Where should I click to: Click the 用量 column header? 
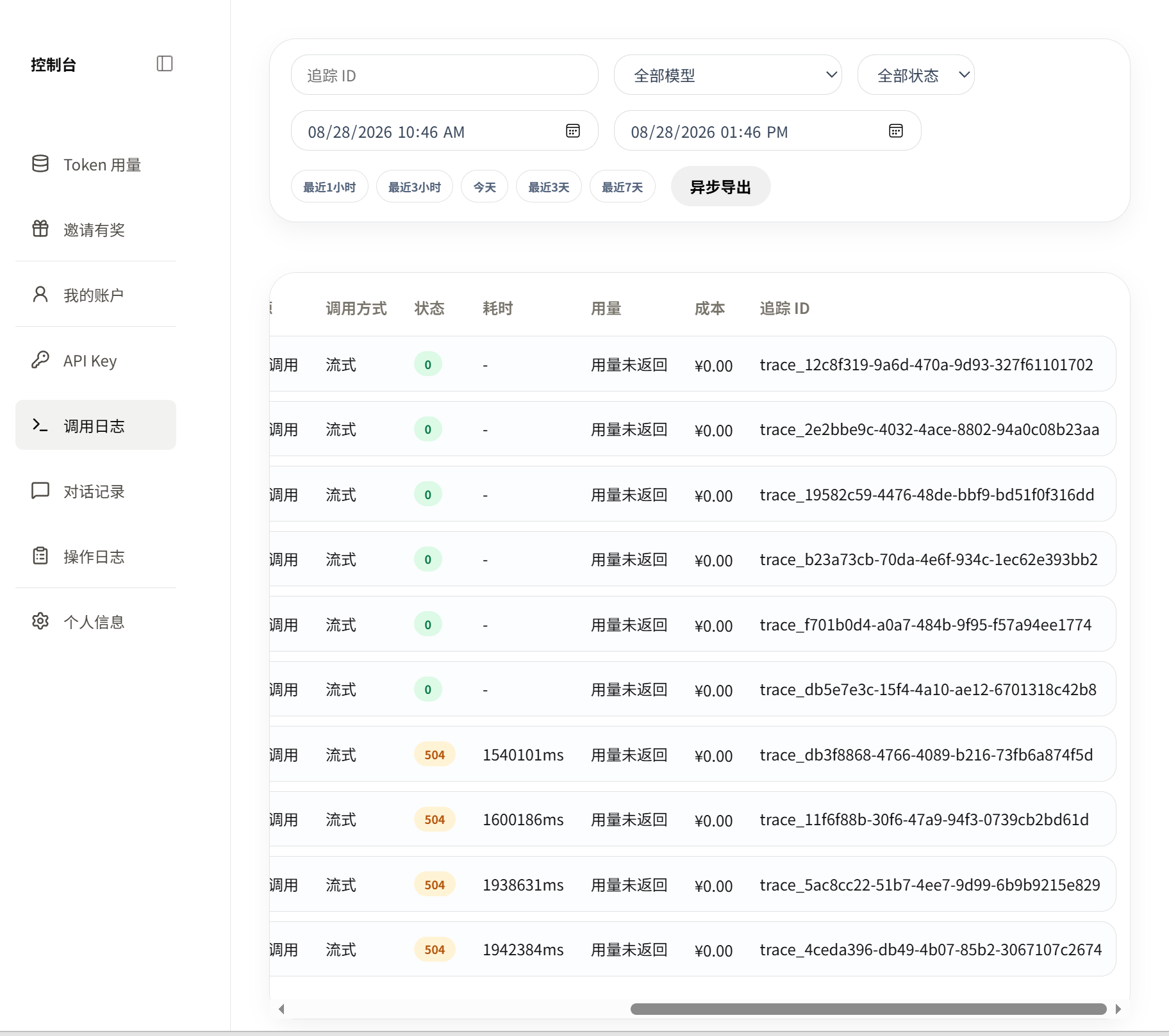pos(606,308)
